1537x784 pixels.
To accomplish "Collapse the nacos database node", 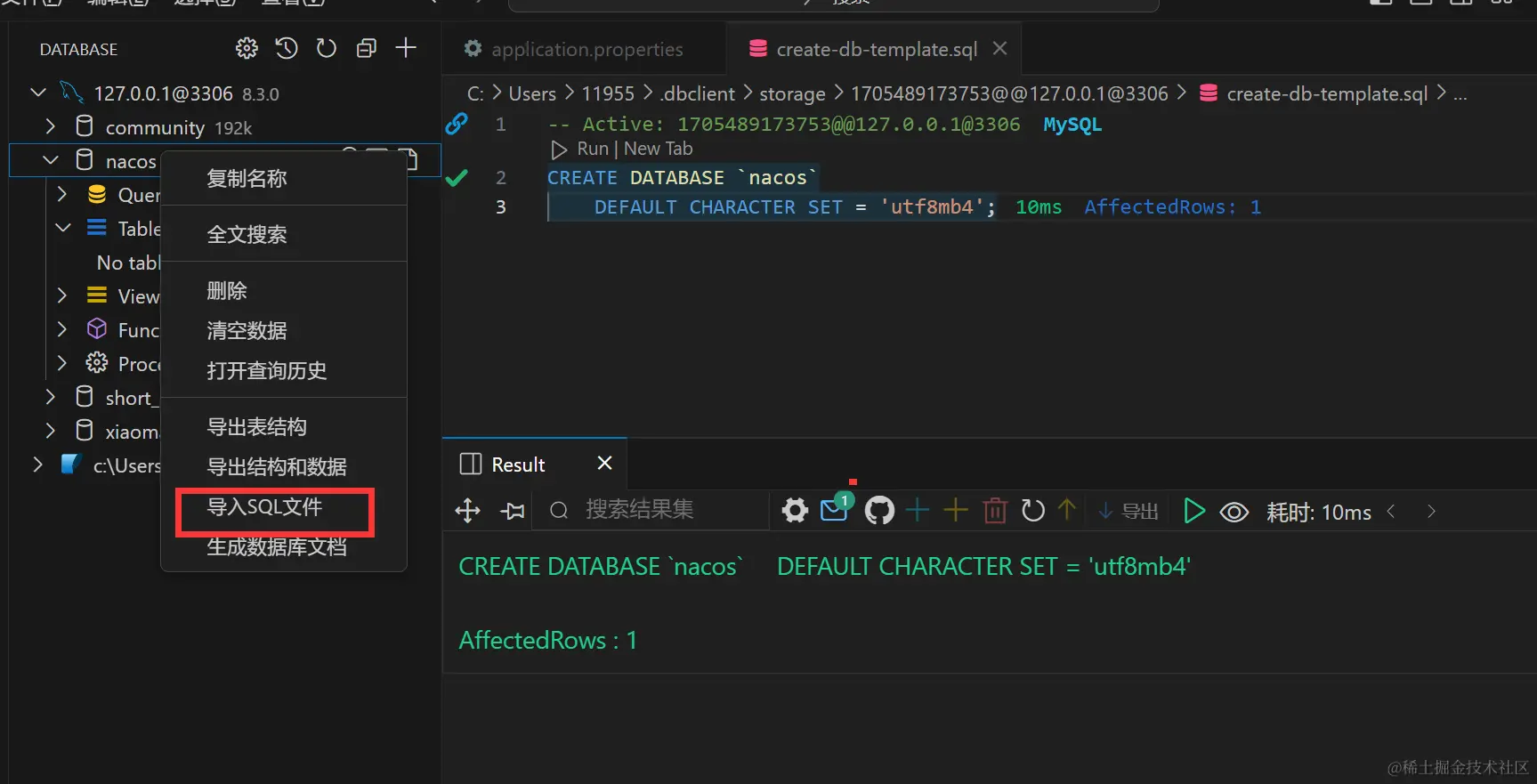I will (51, 160).
